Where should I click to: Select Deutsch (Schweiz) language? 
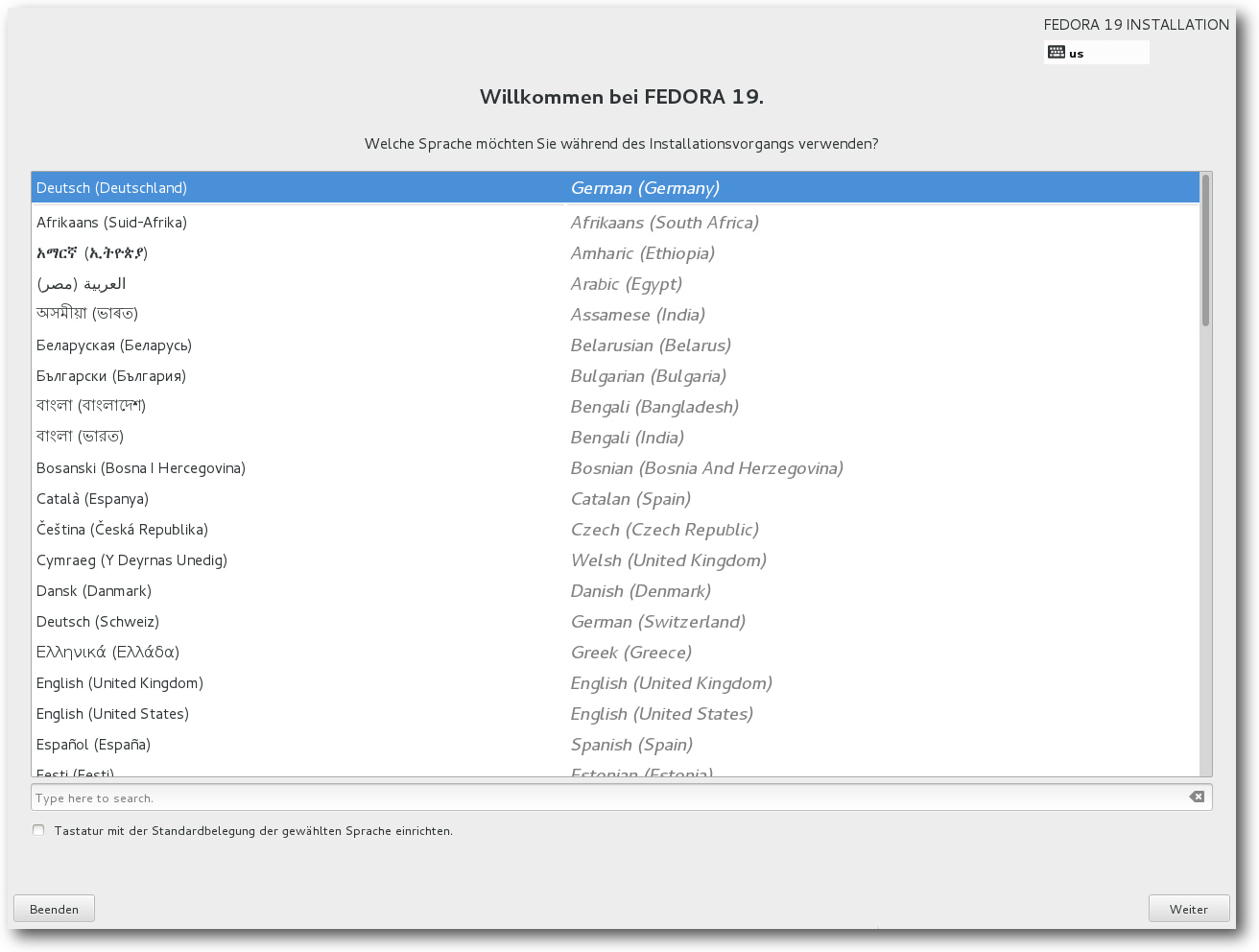[615, 622]
